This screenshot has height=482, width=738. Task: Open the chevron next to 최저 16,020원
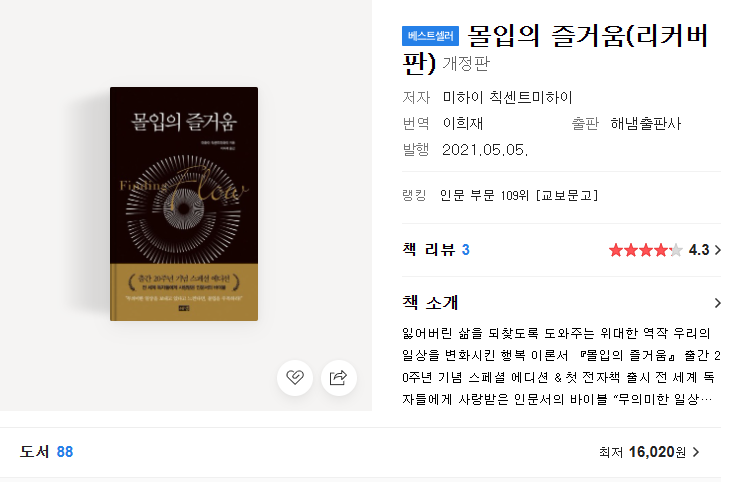coord(696,452)
